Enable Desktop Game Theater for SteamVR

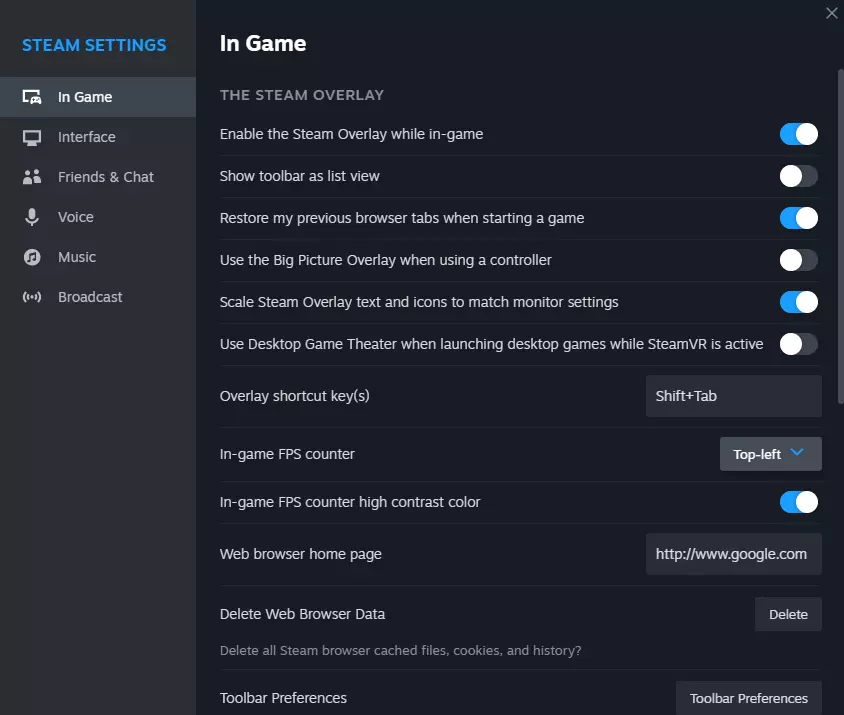[799, 344]
